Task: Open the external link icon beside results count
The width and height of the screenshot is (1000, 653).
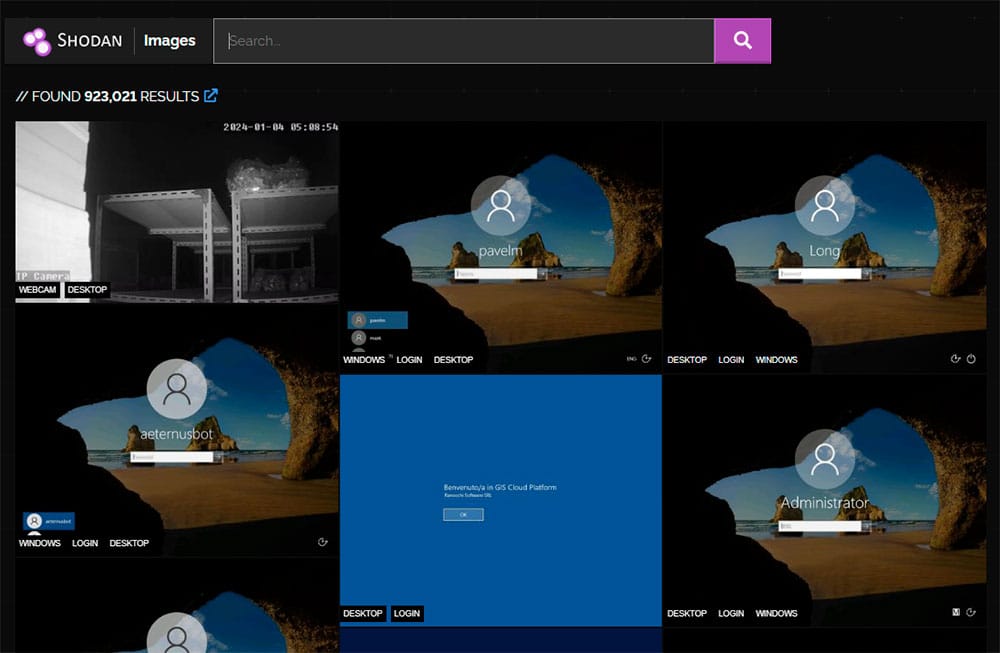Action: click(x=211, y=96)
